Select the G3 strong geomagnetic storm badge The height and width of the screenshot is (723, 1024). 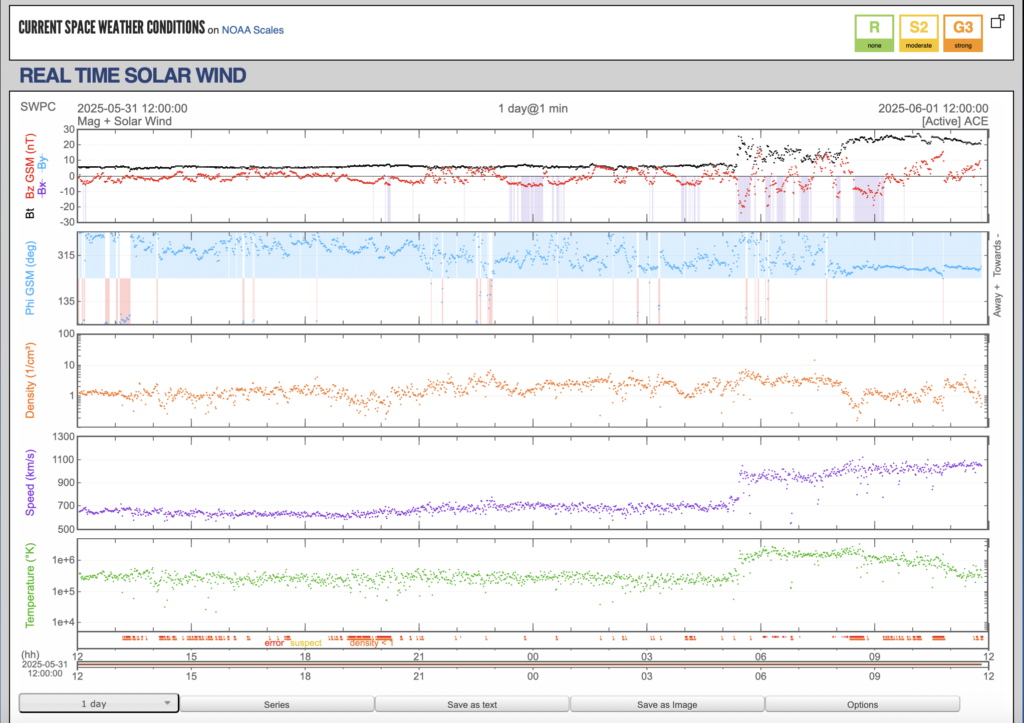(963, 33)
